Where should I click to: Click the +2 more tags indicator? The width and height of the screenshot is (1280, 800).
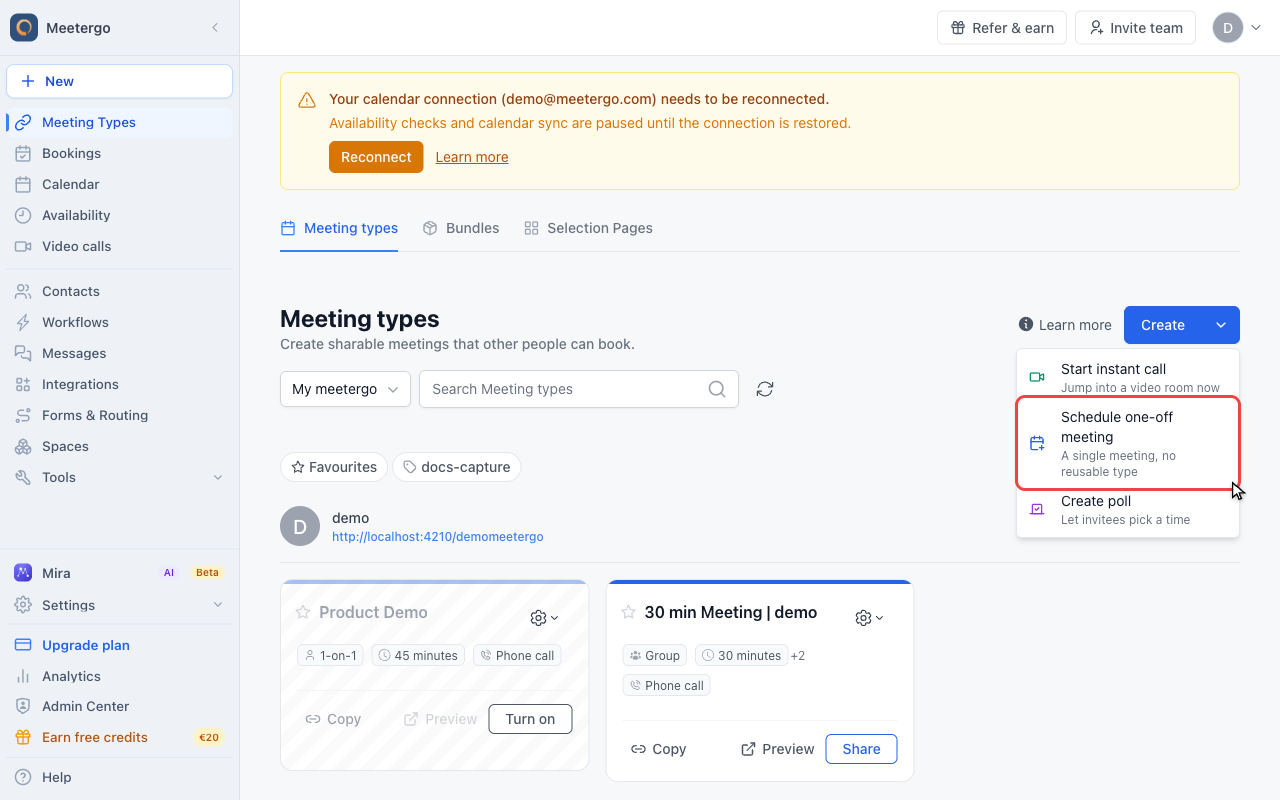tap(797, 656)
